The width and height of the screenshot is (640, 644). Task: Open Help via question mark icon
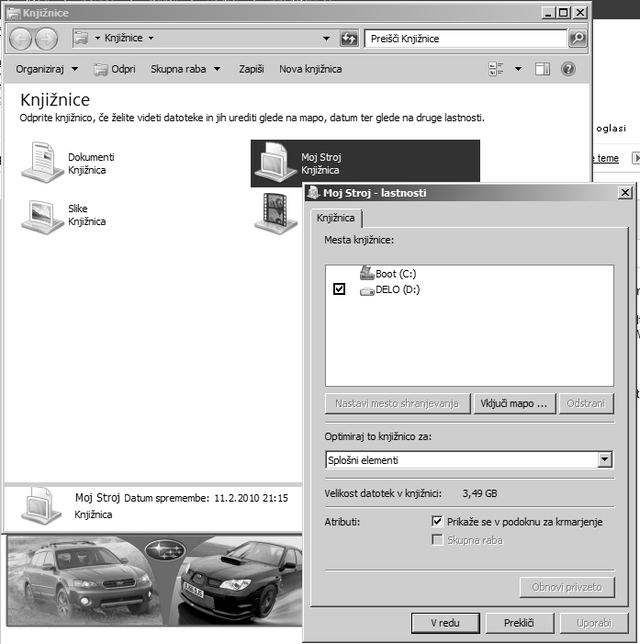(x=568, y=69)
